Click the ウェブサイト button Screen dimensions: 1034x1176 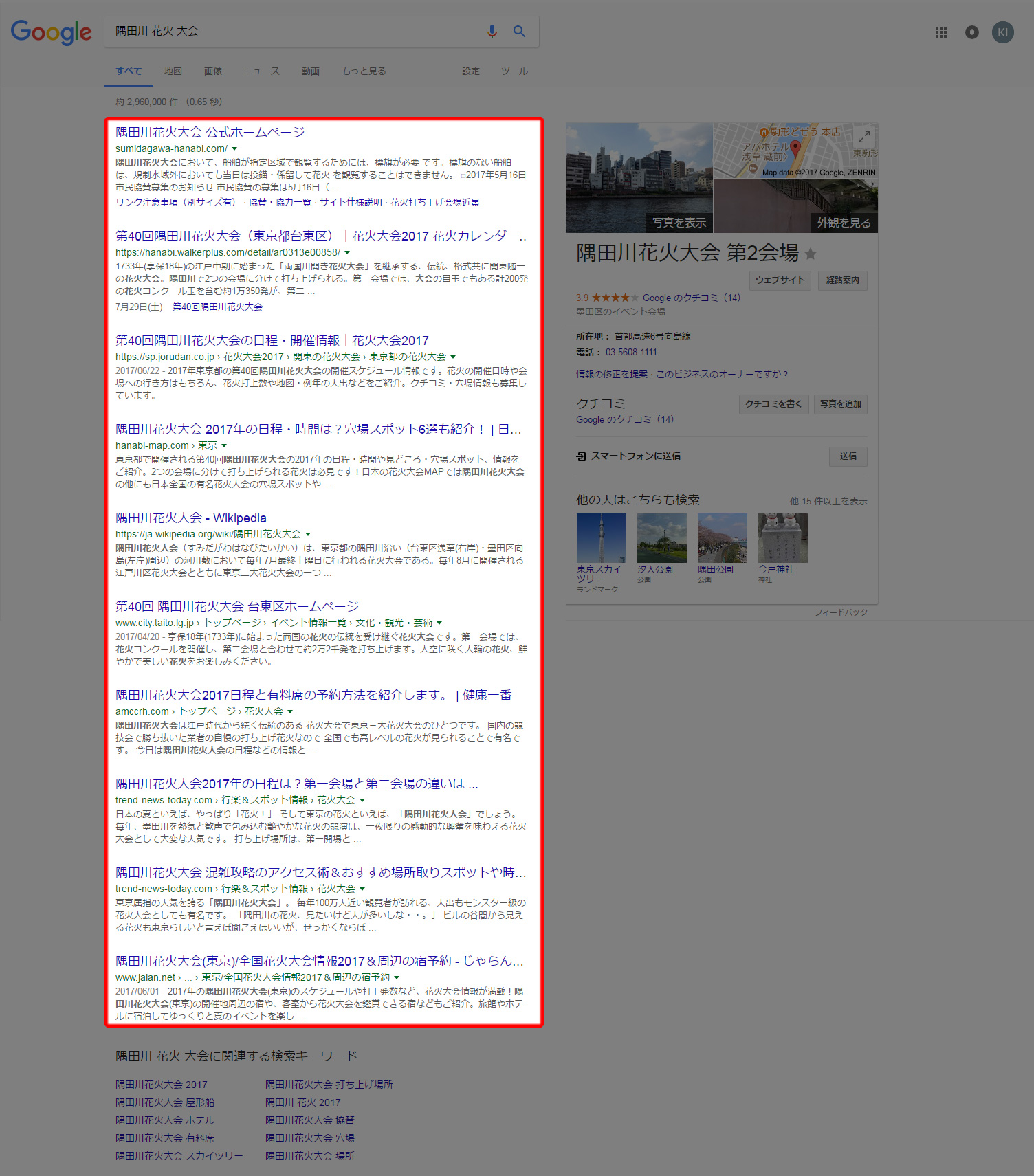click(780, 280)
